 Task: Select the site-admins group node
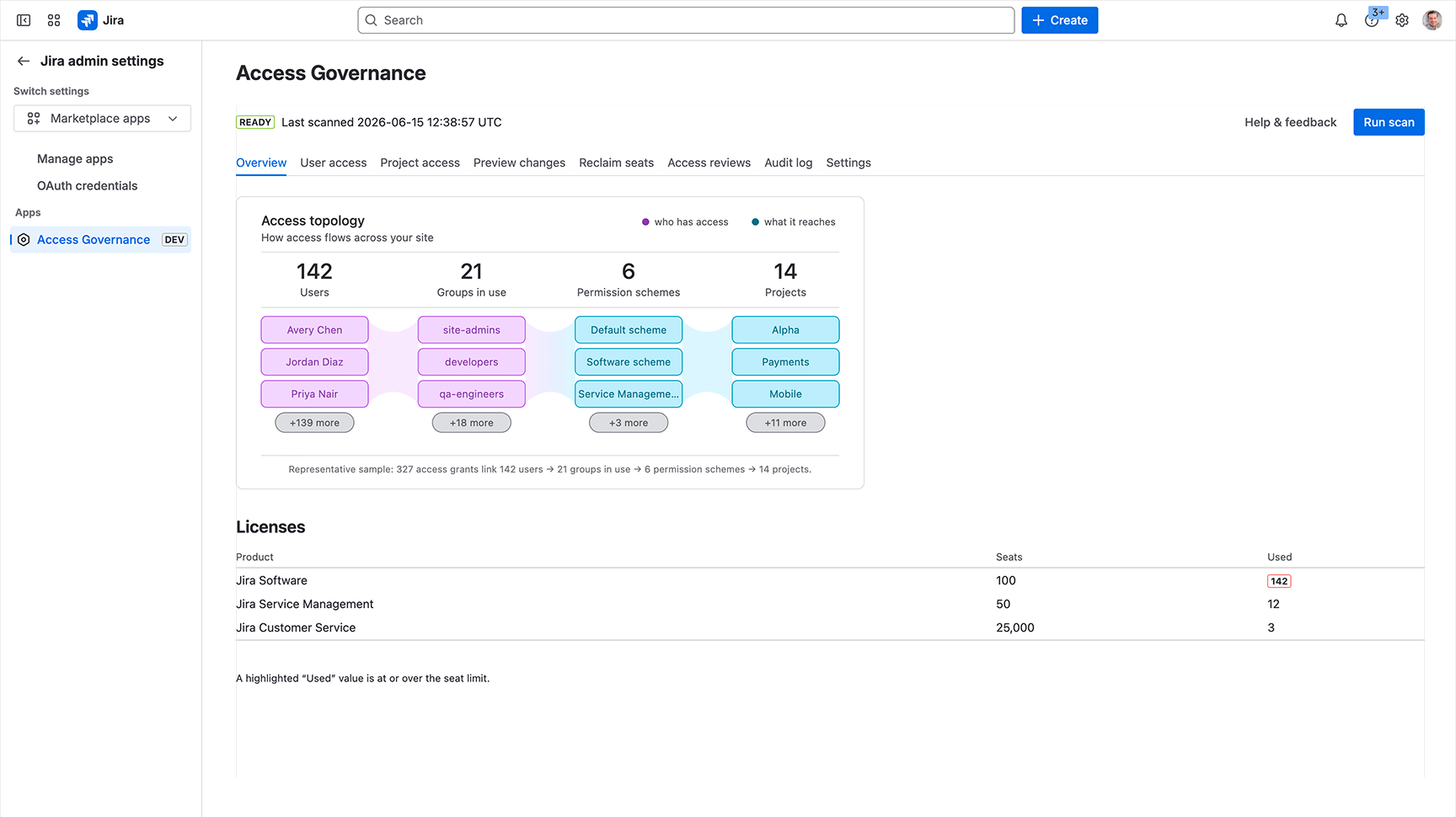click(x=472, y=330)
